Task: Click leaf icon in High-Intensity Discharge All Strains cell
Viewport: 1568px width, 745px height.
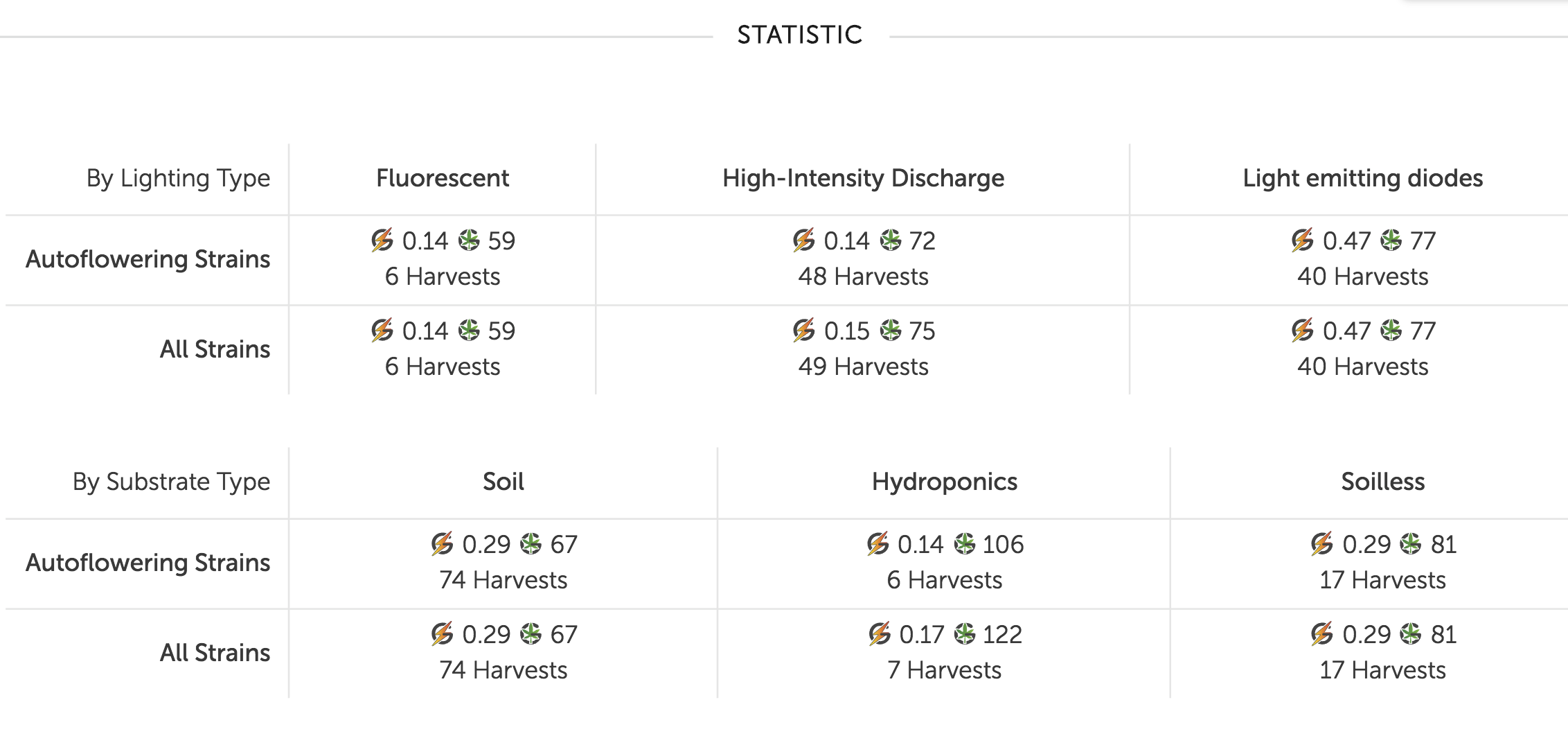Action: (891, 331)
